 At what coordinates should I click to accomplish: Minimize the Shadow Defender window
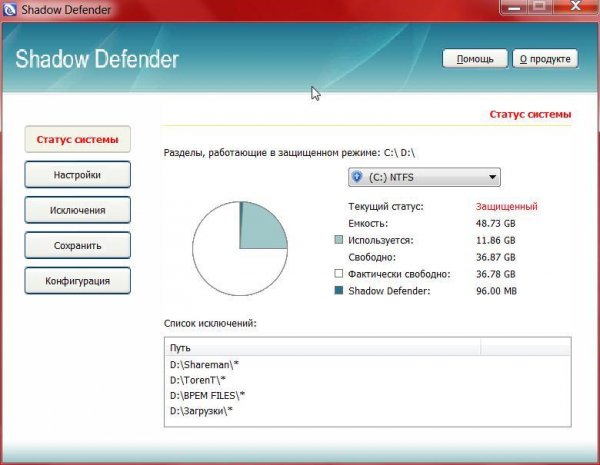(x=515, y=7)
